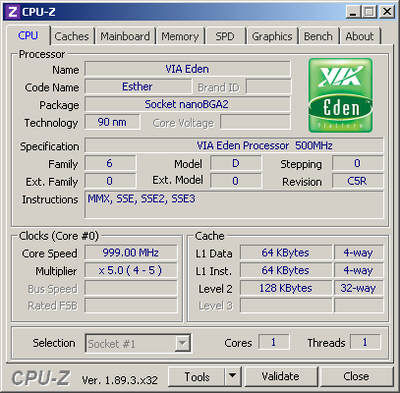The height and width of the screenshot is (393, 400).
Task: Click the CPU-Z title bar icon
Action: 12,12
